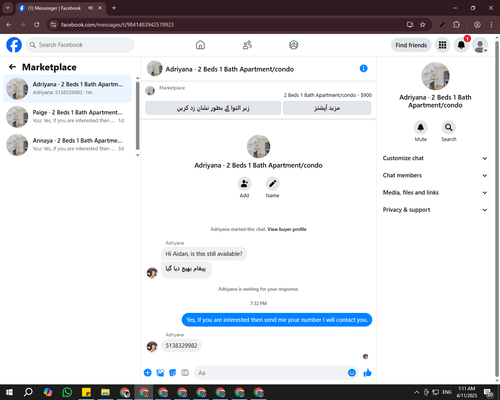Click the Urdu more options button
The width and height of the screenshot is (500, 400).
tap(327, 108)
